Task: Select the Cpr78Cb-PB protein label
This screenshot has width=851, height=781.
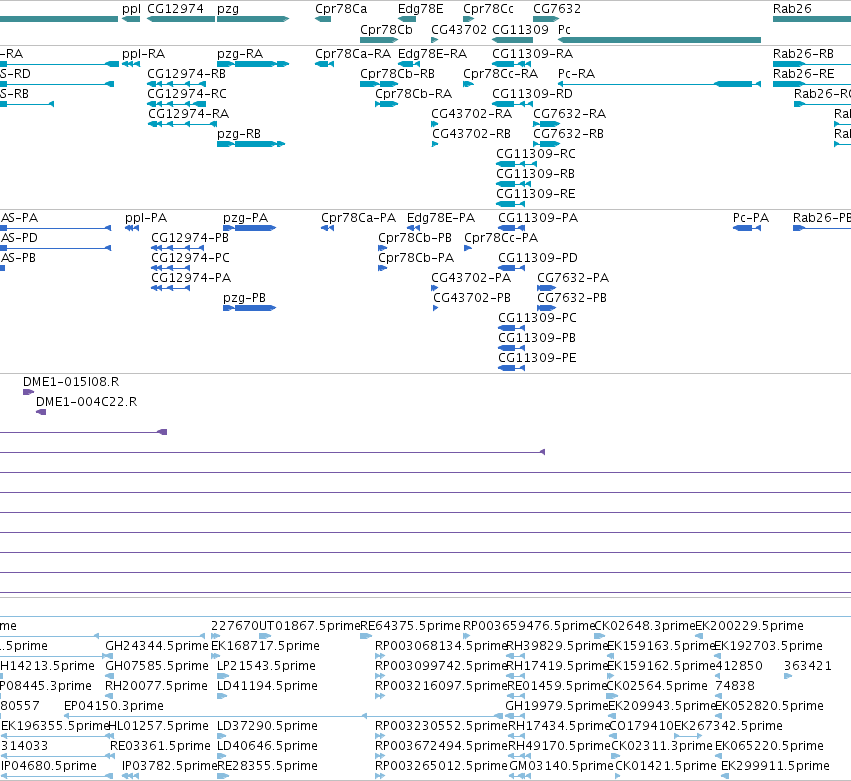Action: coord(415,239)
